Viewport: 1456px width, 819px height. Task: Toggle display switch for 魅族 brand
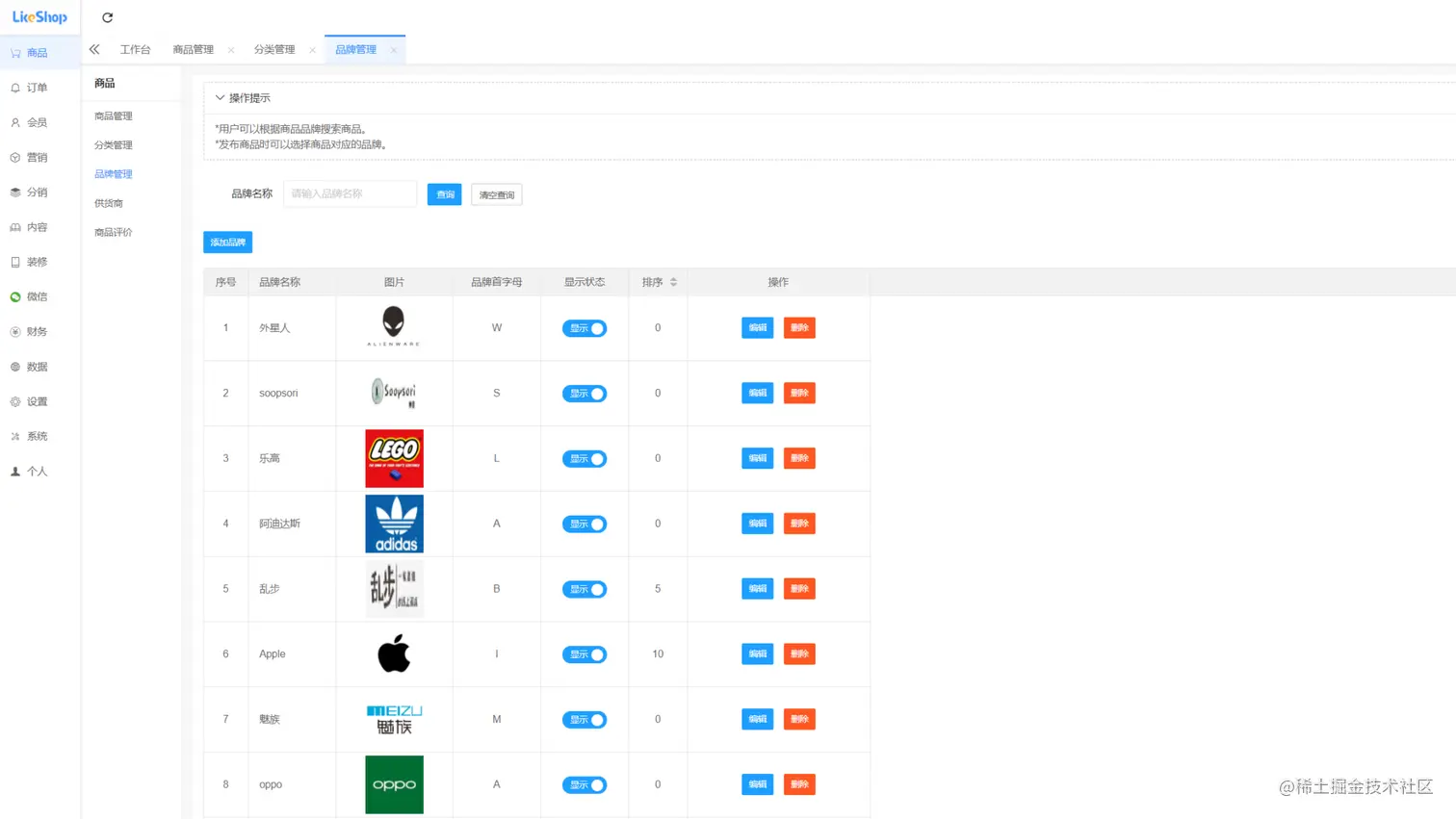click(585, 720)
